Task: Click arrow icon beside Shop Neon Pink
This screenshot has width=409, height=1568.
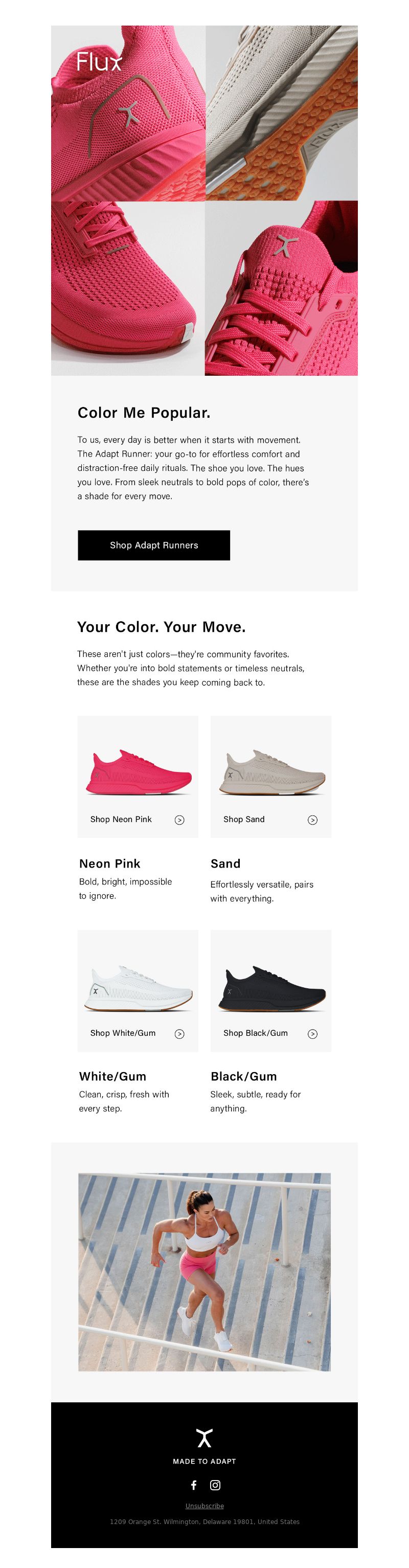Action: (179, 820)
